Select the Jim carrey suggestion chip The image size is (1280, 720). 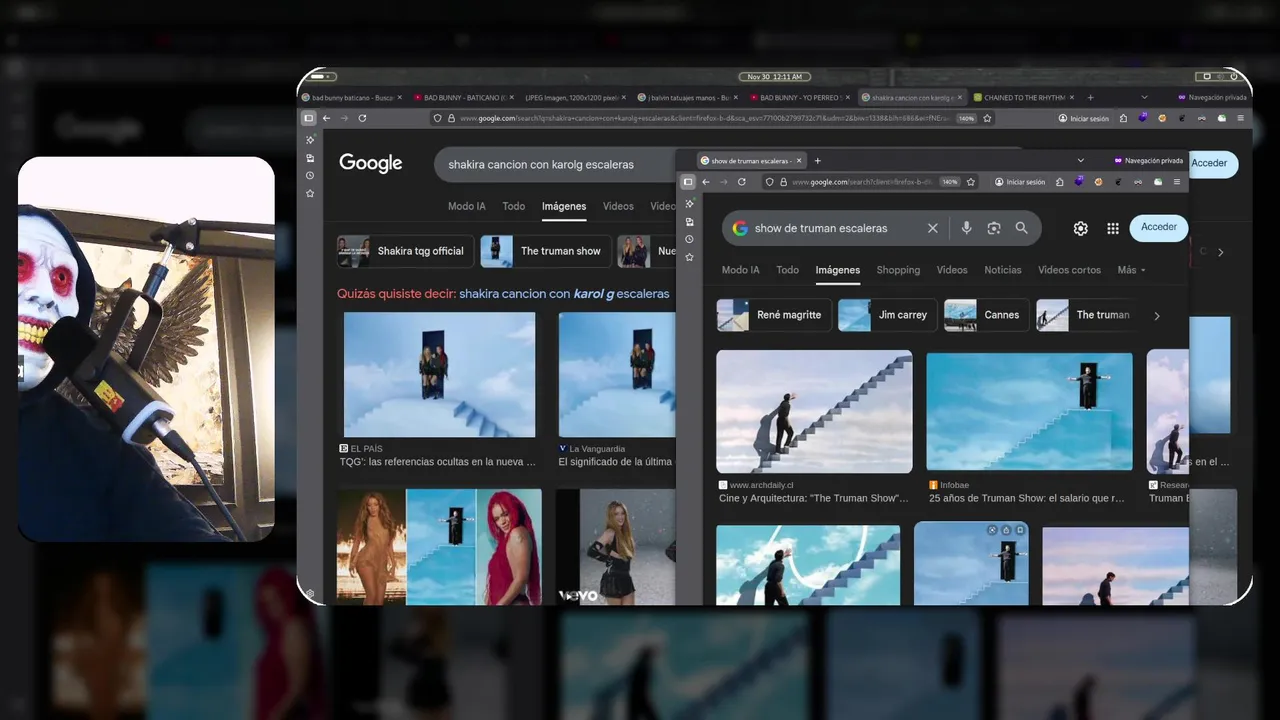click(887, 315)
